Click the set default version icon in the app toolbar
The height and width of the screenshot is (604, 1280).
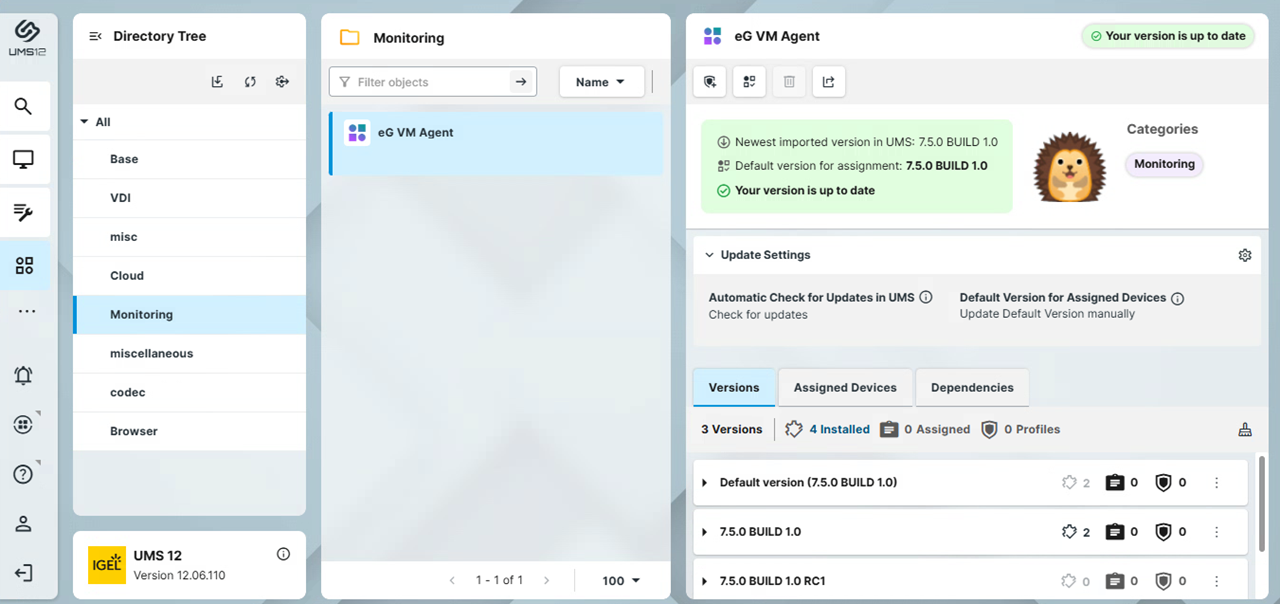coord(749,82)
